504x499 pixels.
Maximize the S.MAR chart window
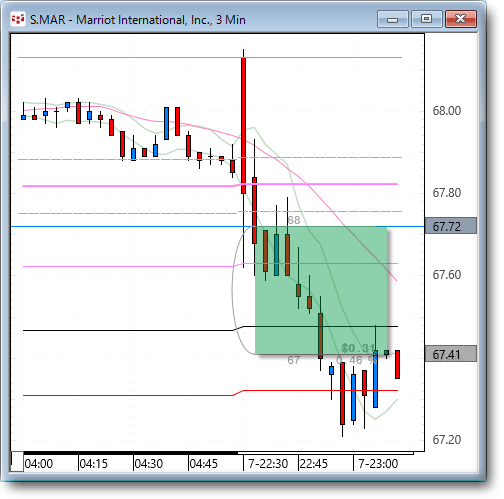(x=426, y=19)
